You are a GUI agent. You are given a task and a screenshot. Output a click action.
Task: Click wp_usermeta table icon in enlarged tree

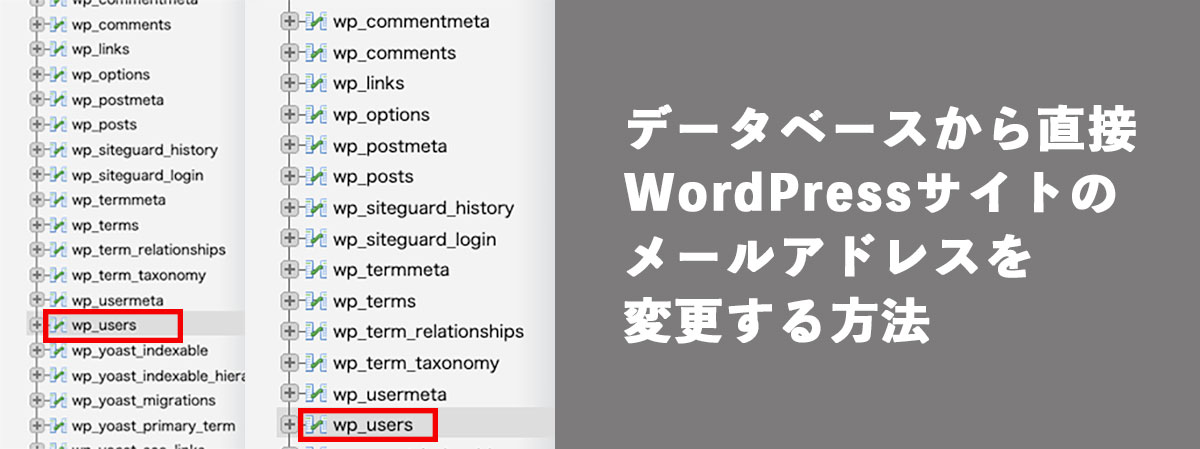coord(316,393)
